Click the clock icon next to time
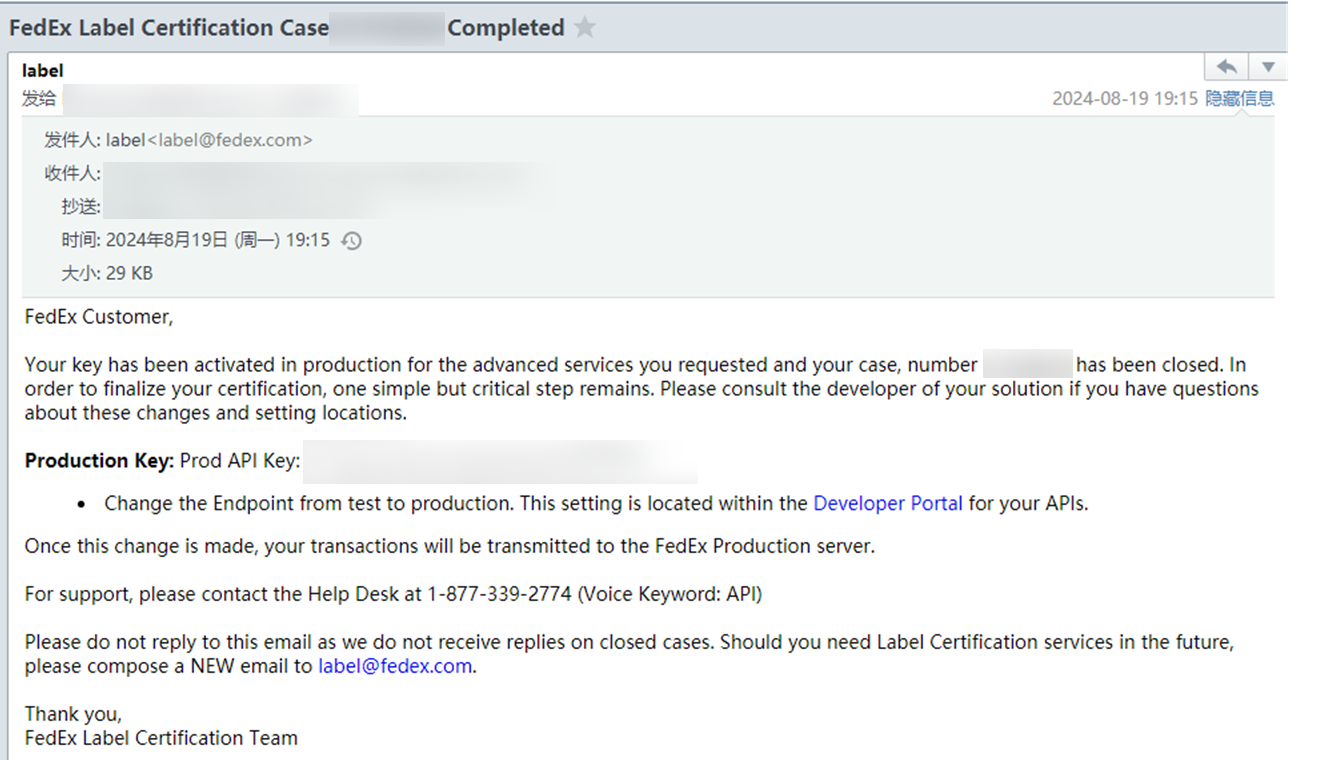This screenshot has height=760, width=1331. tap(351, 241)
